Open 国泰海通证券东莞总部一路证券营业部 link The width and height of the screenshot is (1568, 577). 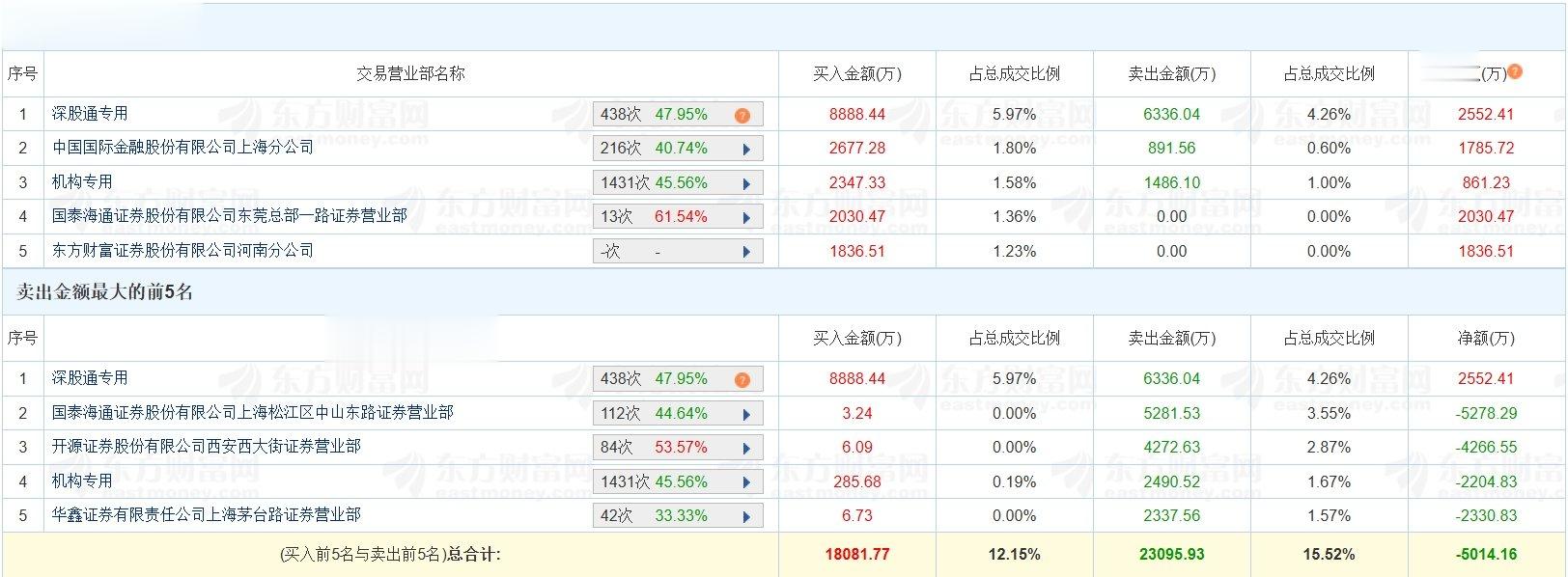(x=229, y=216)
